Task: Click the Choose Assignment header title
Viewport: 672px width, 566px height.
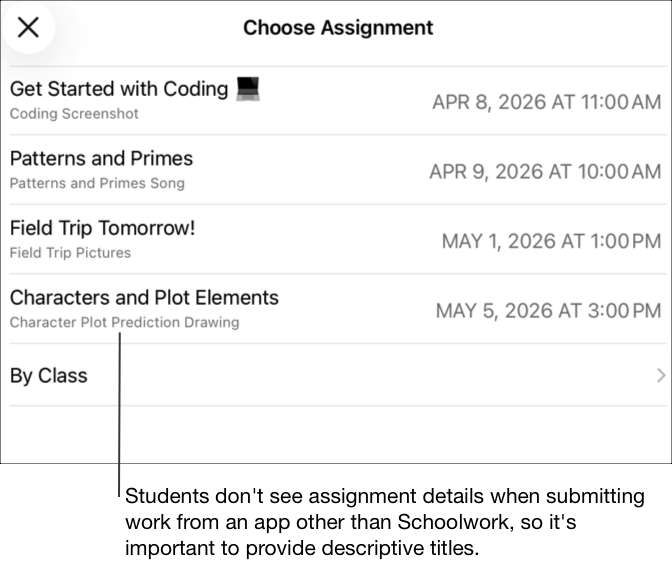Action: (338, 28)
